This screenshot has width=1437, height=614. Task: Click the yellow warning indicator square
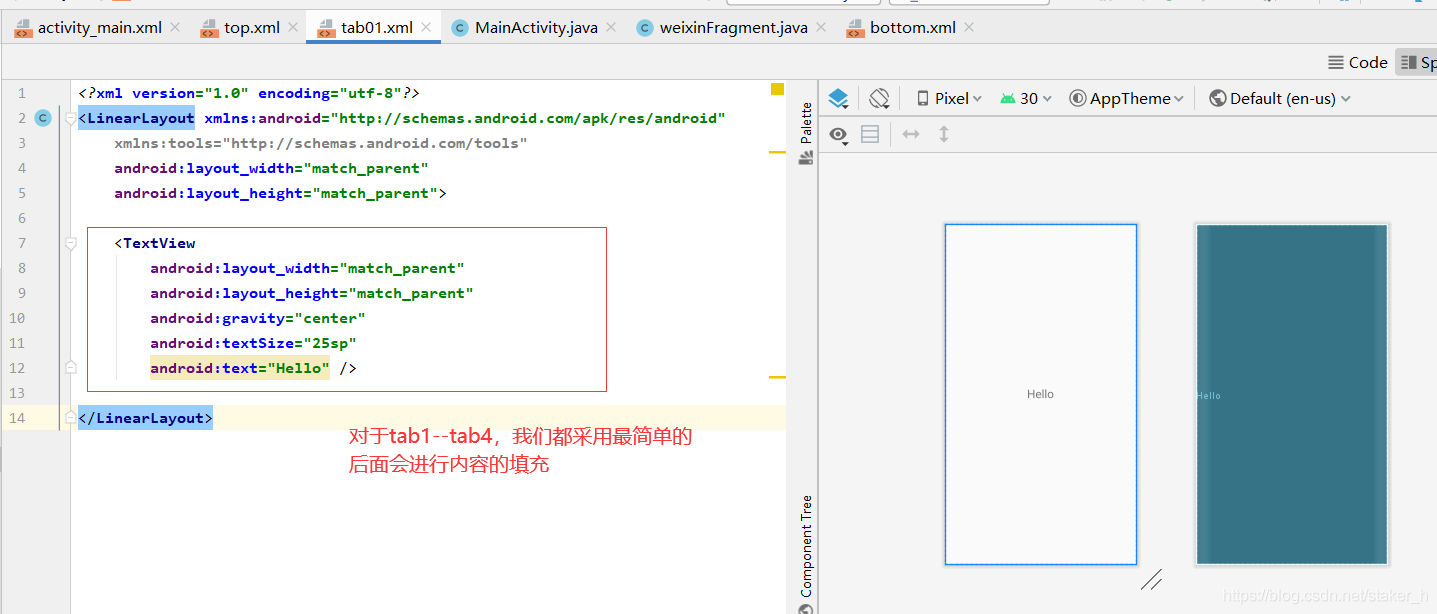pos(777,90)
